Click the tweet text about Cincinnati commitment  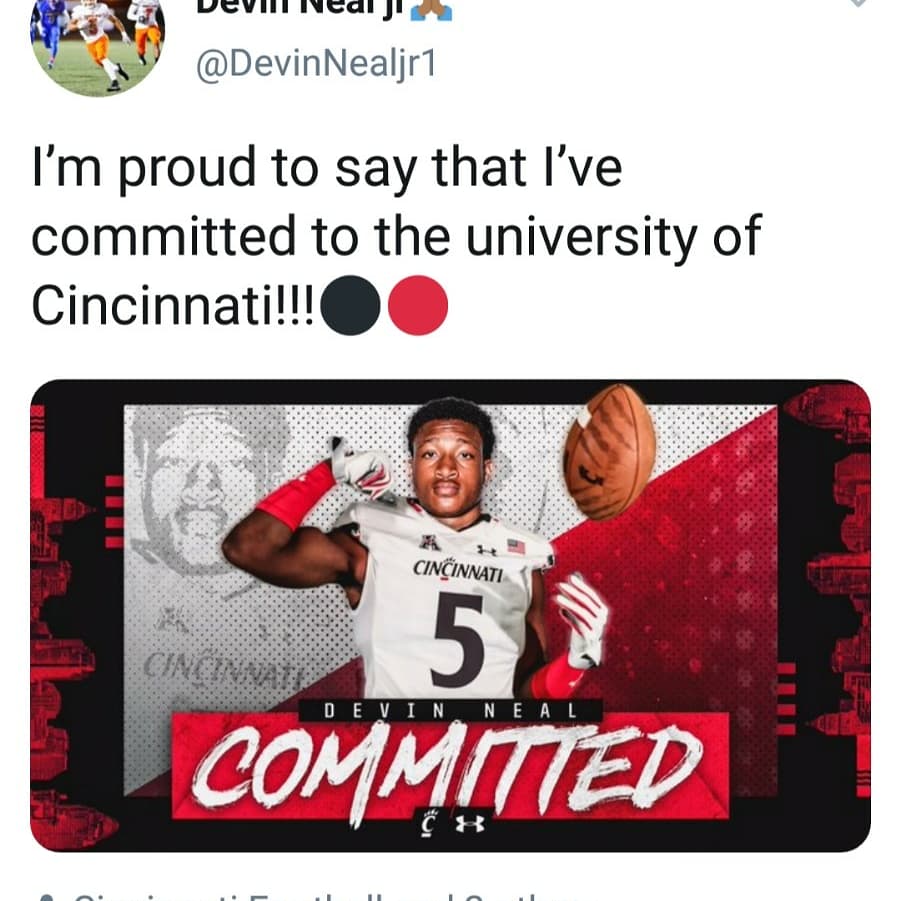[396, 236]
